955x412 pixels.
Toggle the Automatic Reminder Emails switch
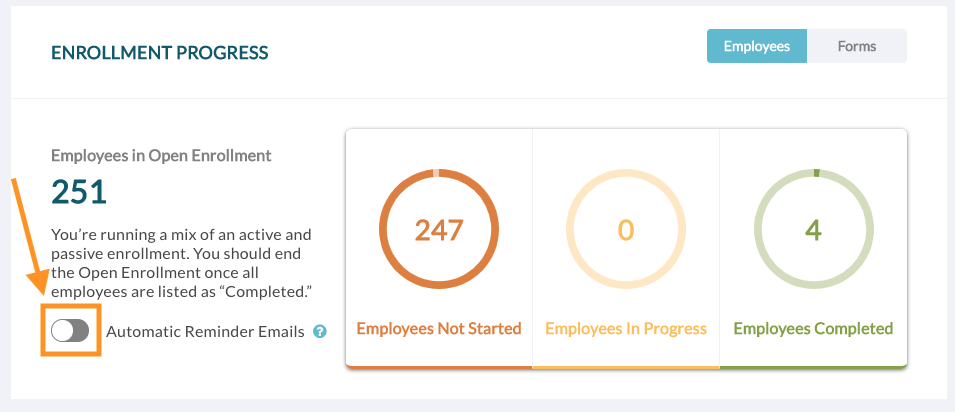[70, 332]
